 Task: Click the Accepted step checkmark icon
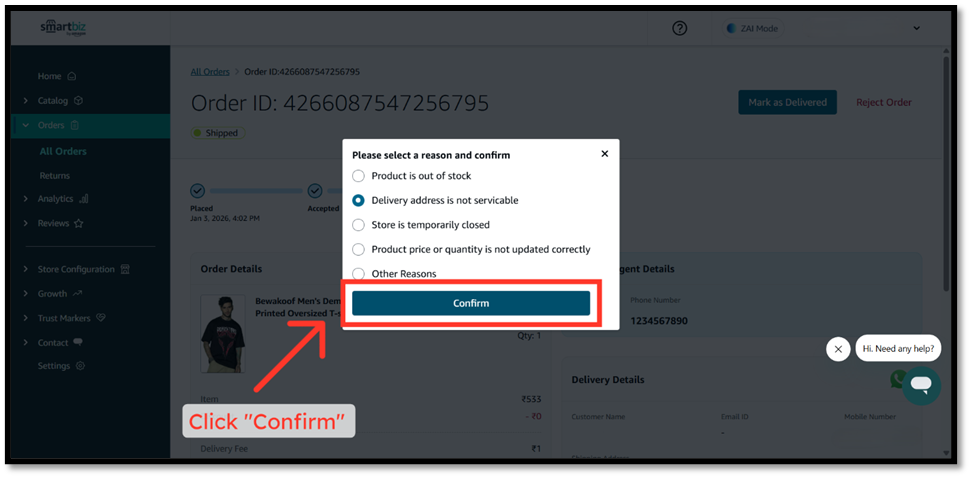315,190
